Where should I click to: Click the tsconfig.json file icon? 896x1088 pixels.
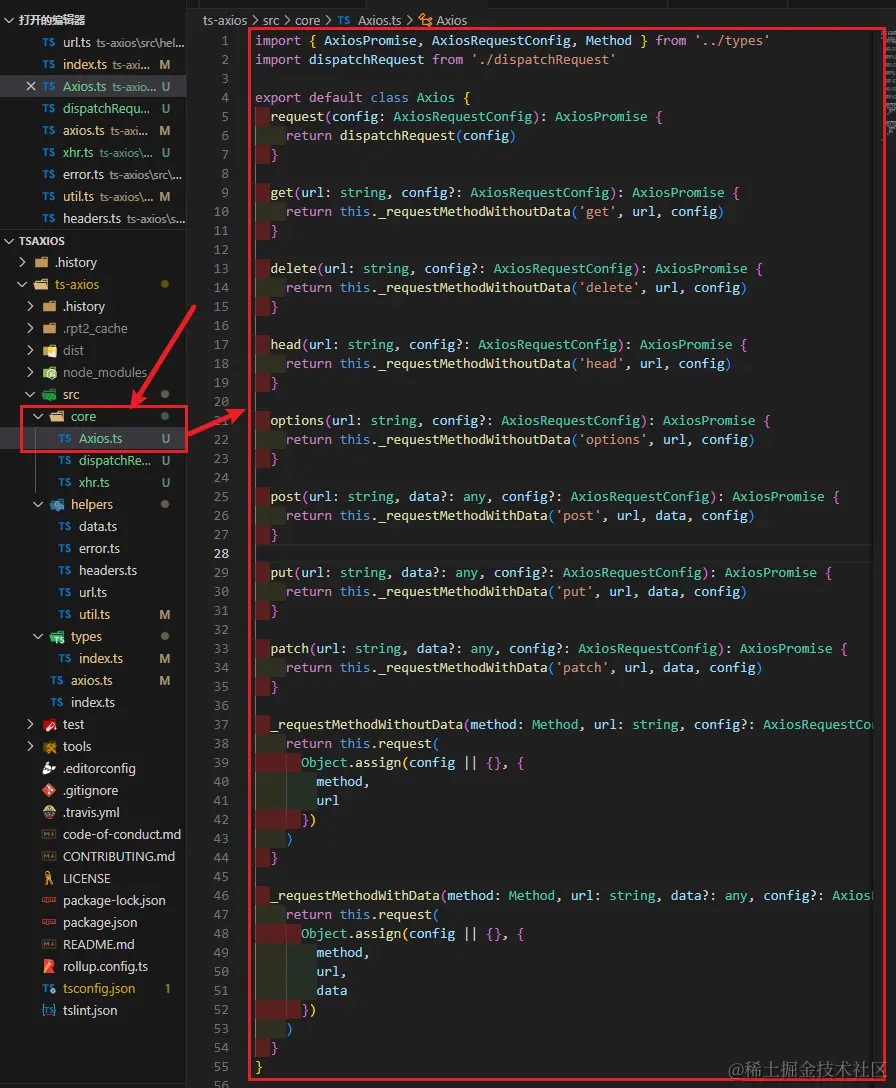pos(49,989)
